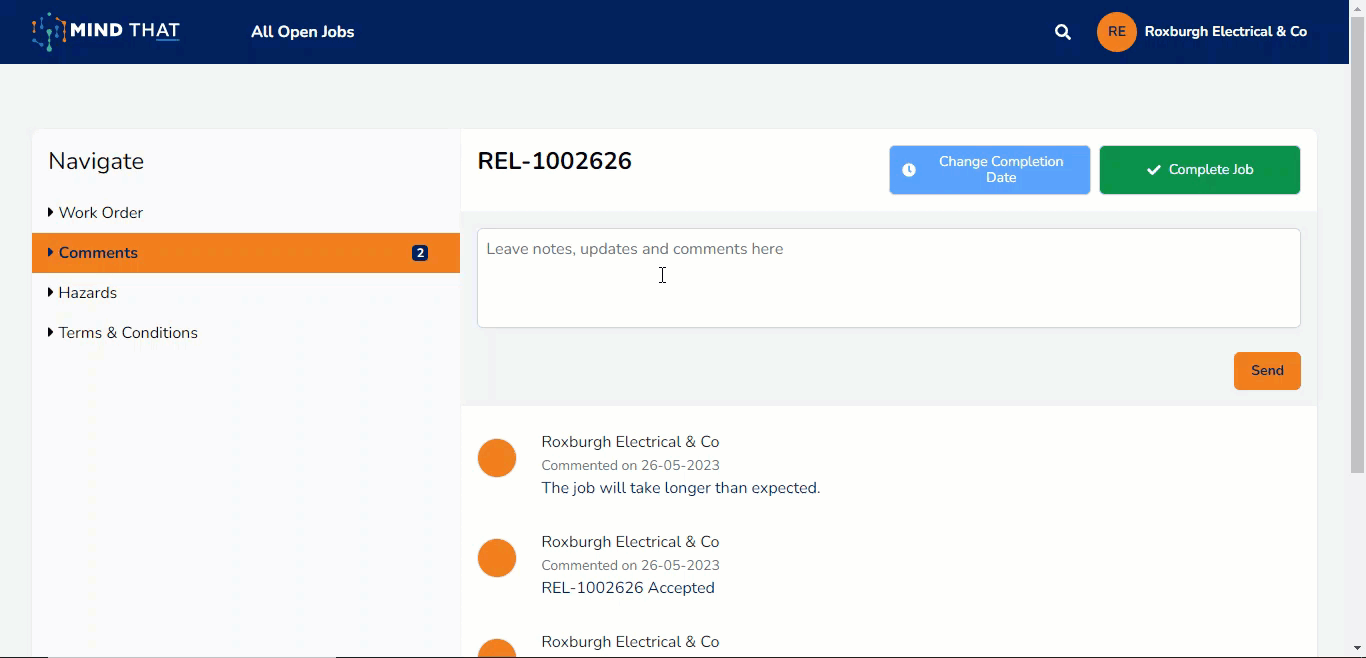Click avatar beside 'REL-1002626 Accepted' comment
Viewport: 1366px width, 658px height.
coord(497,558)
